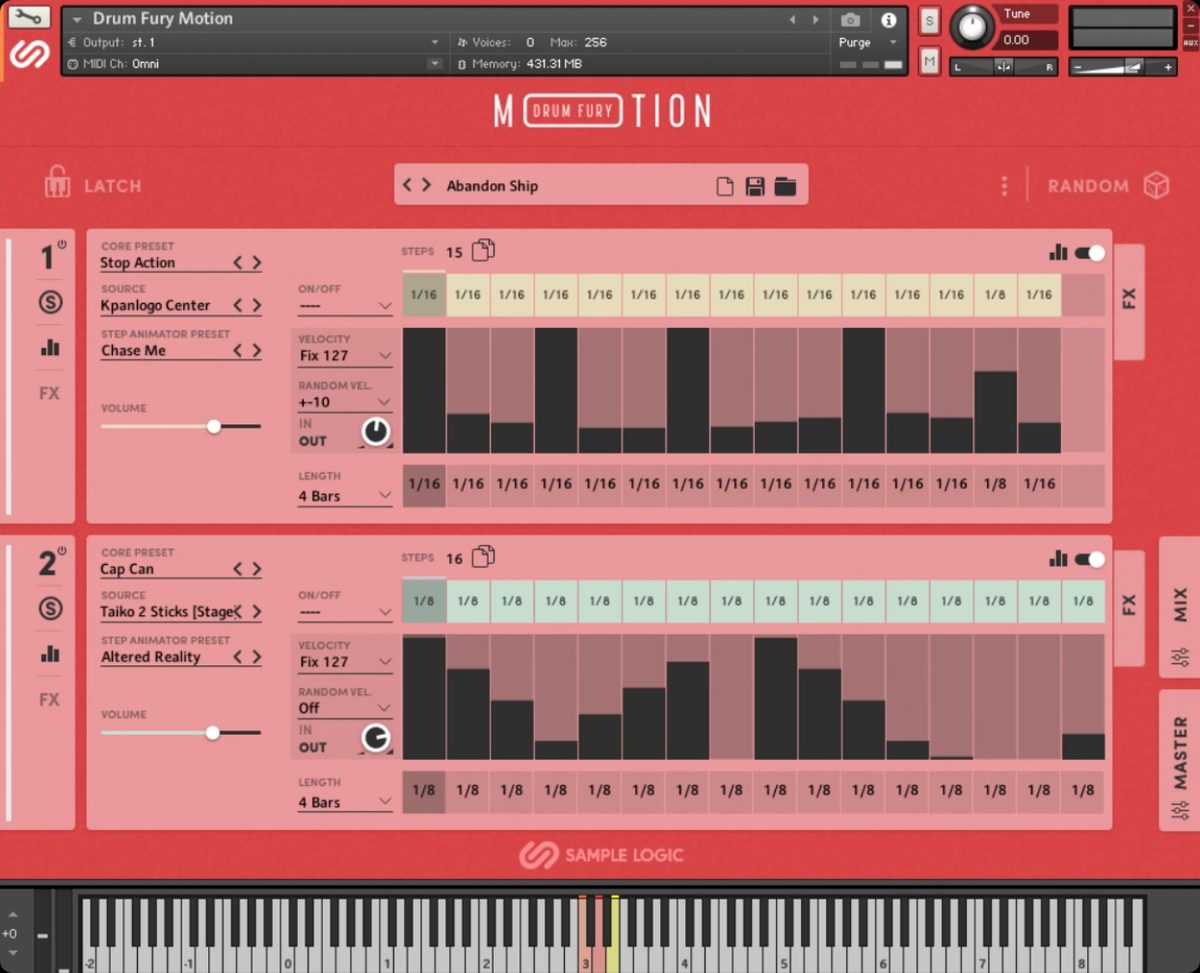
Task: Click core 2 velocity In/Out knob
Action: [x=376, y=738]
